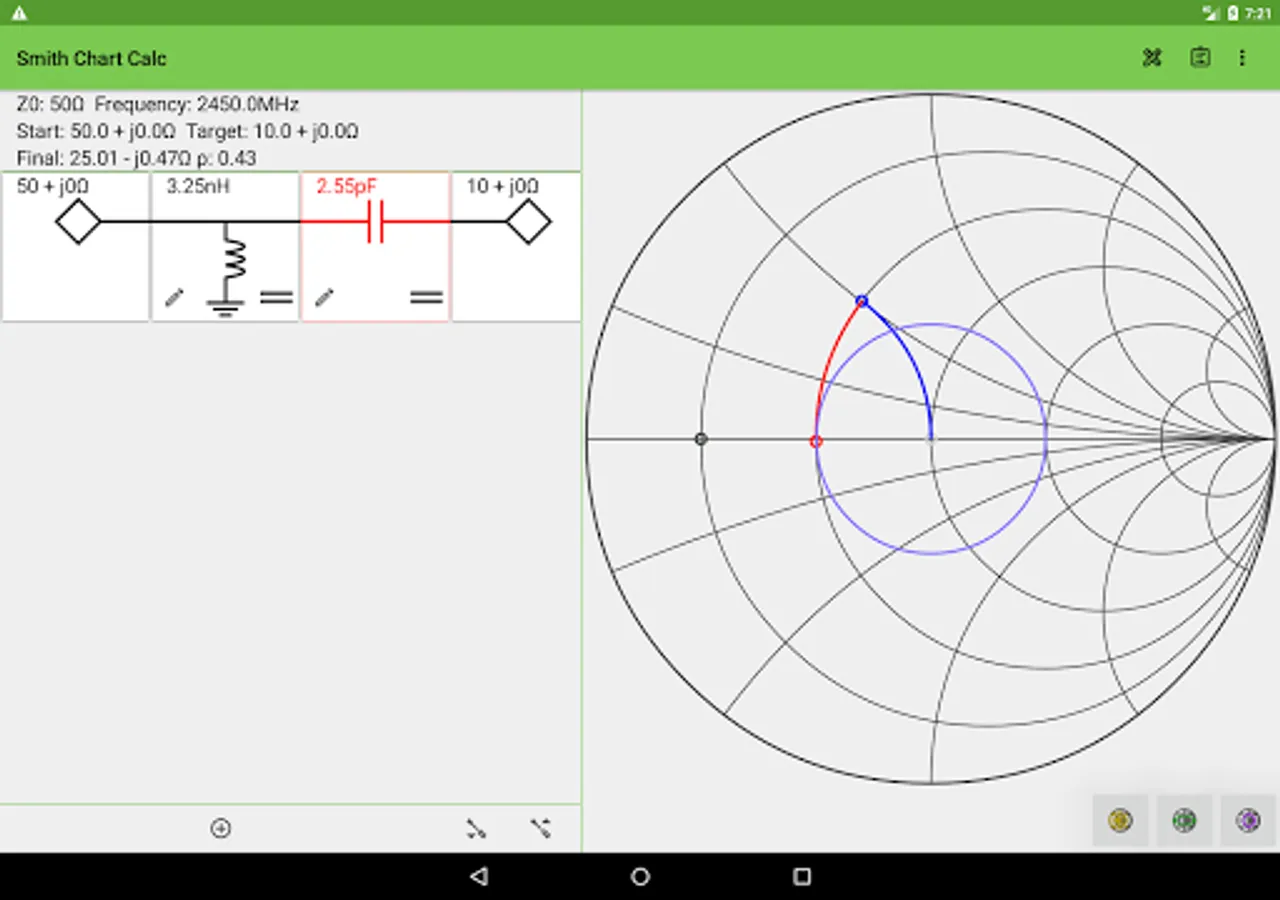1280x900 pixels.
Task: Tap the Final impedance result line
Action: click(x=137, y=158)
